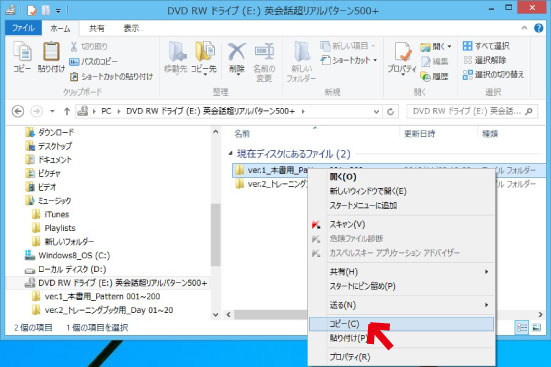This screenshot has width=551, height=367.
Task: Click the navigation pane scroll-up arrow
Action: (216, 132)
